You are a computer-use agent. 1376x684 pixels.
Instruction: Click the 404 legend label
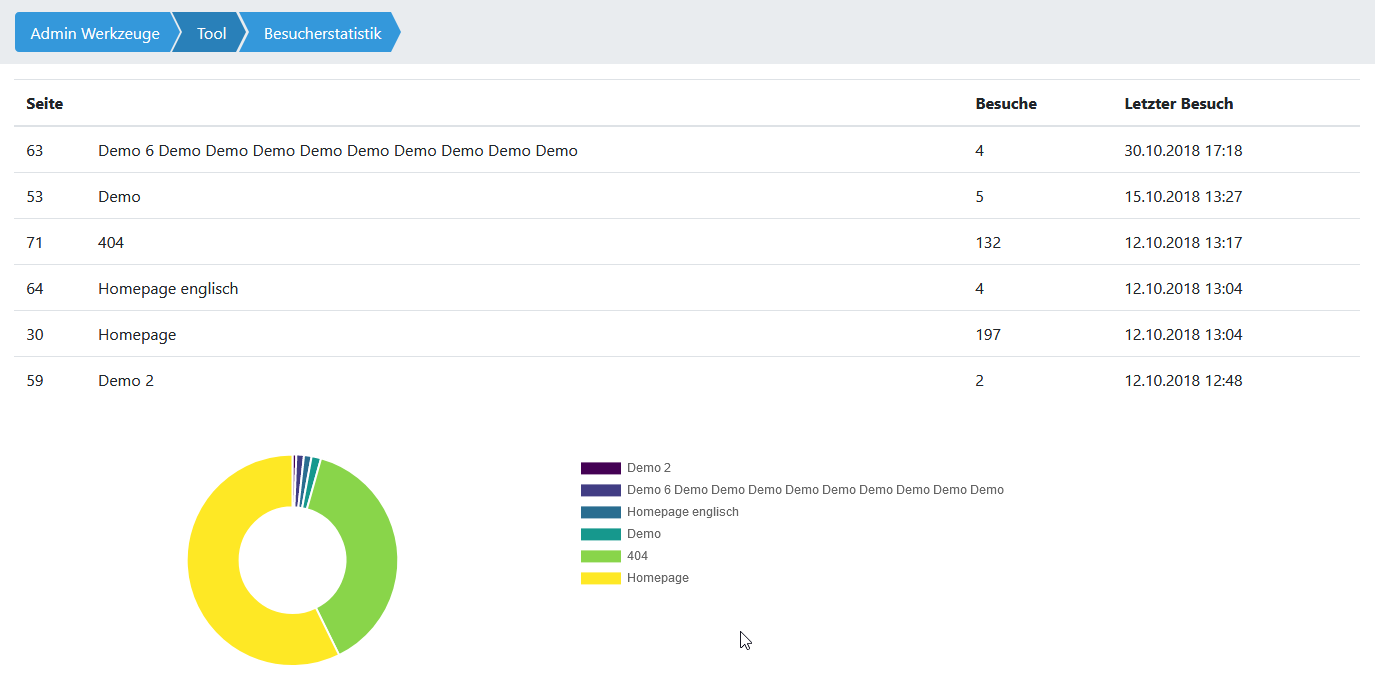[x=637, y=556]
